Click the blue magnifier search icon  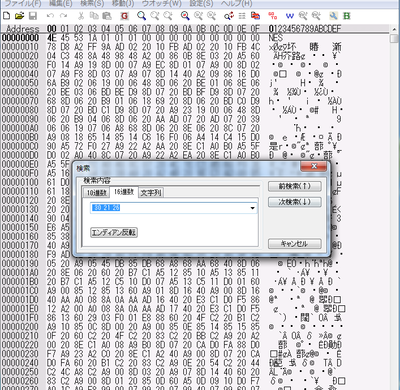click(141, 16)
